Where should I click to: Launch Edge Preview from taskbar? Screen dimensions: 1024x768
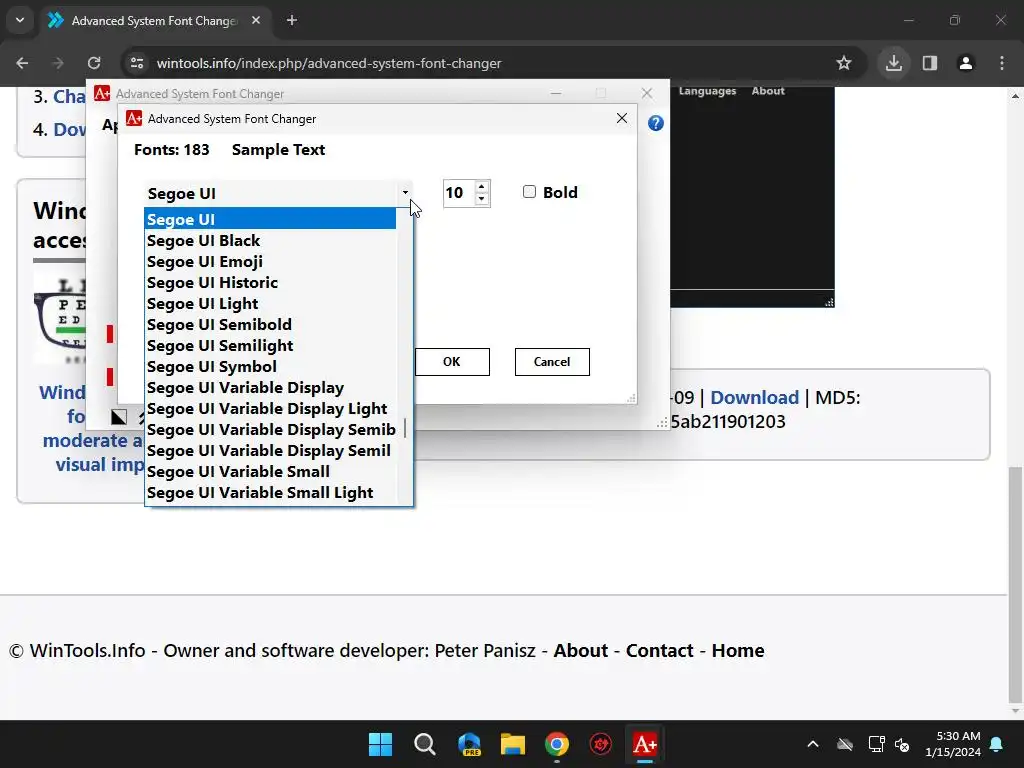pyautogui.click(x=469, y=744)
